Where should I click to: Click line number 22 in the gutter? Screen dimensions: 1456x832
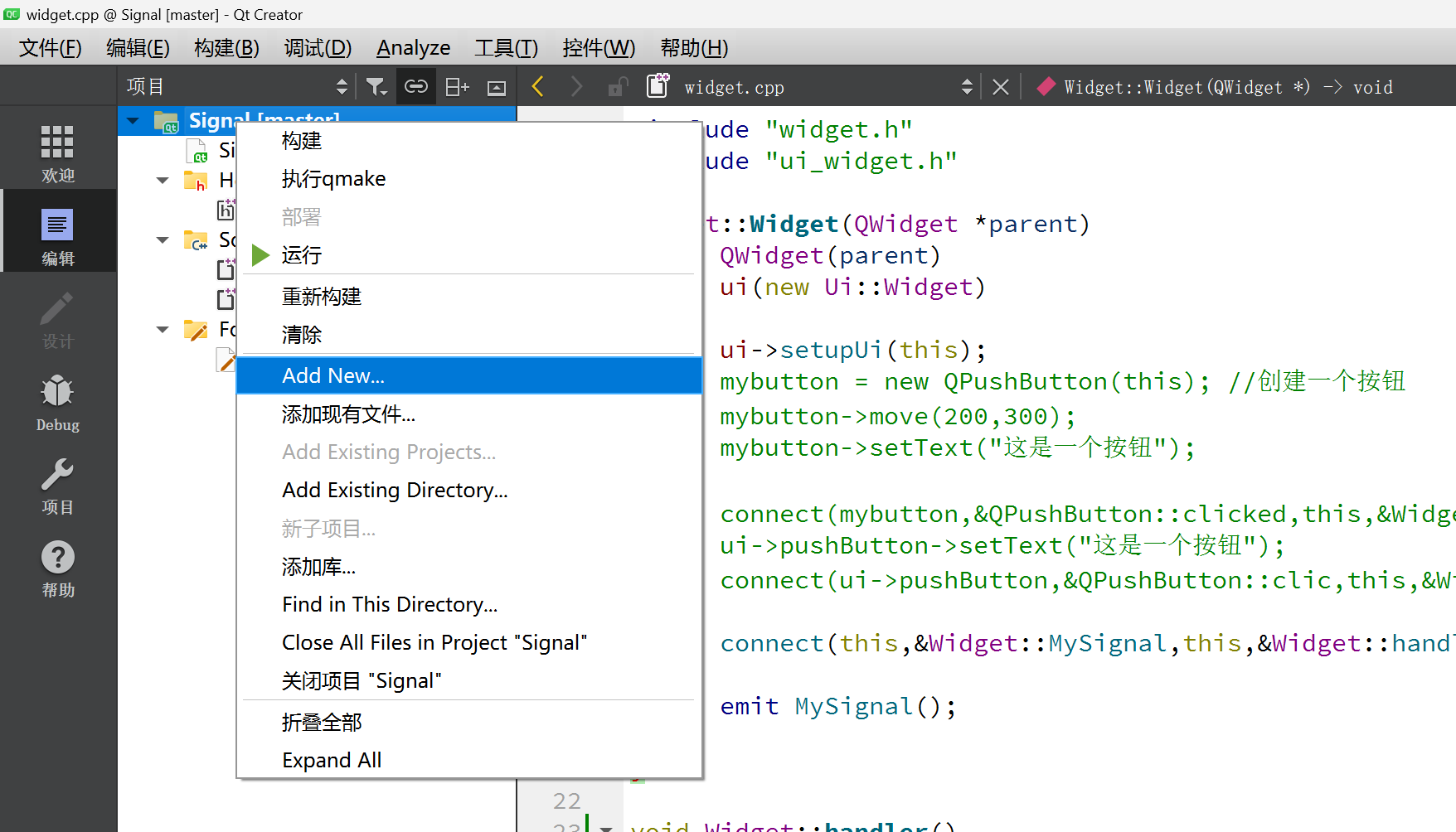click(567, 801)
